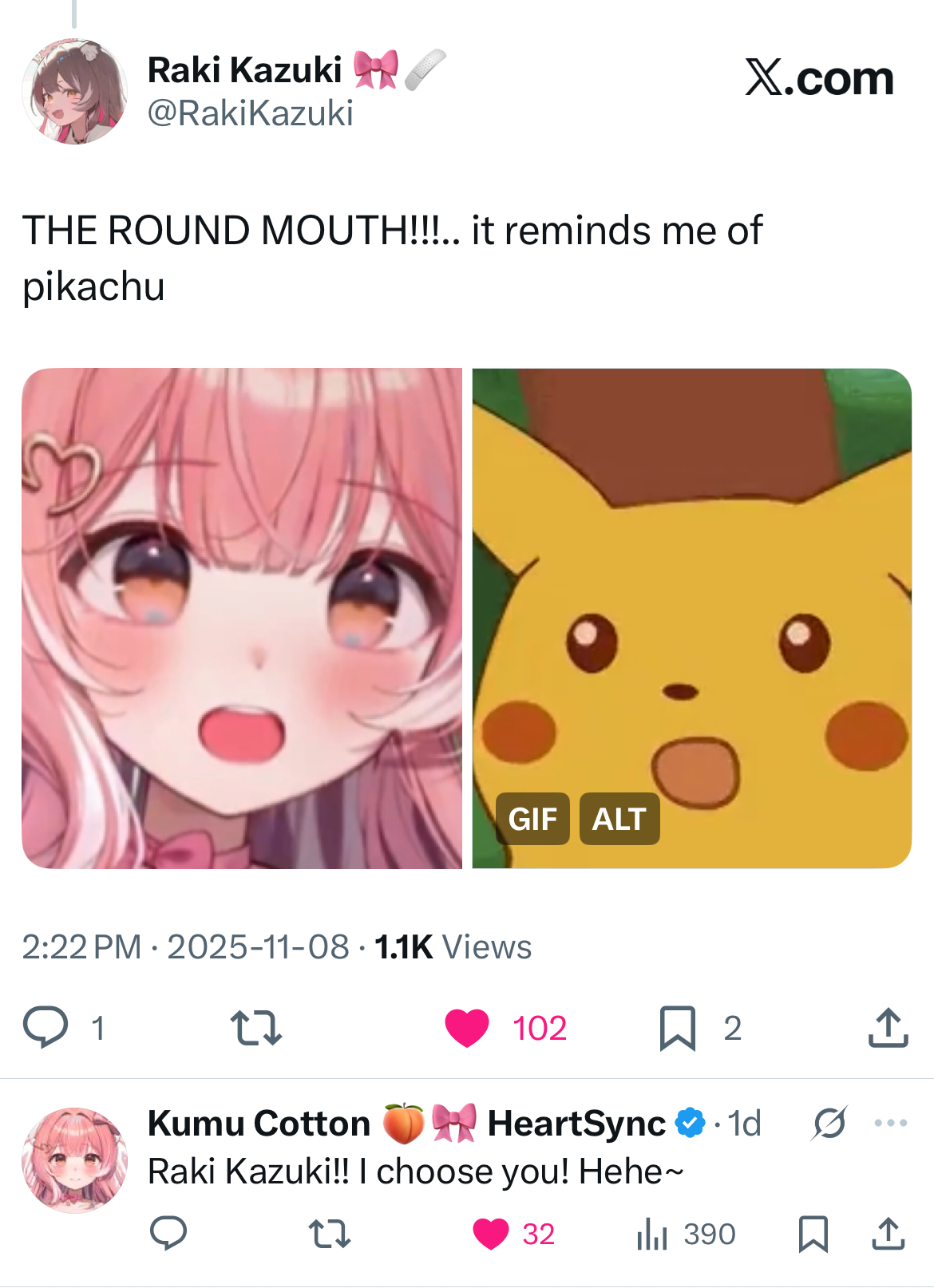Unlike the post with 102 likes
This screenshot has width=934, height=1288.
point(467,1028)
